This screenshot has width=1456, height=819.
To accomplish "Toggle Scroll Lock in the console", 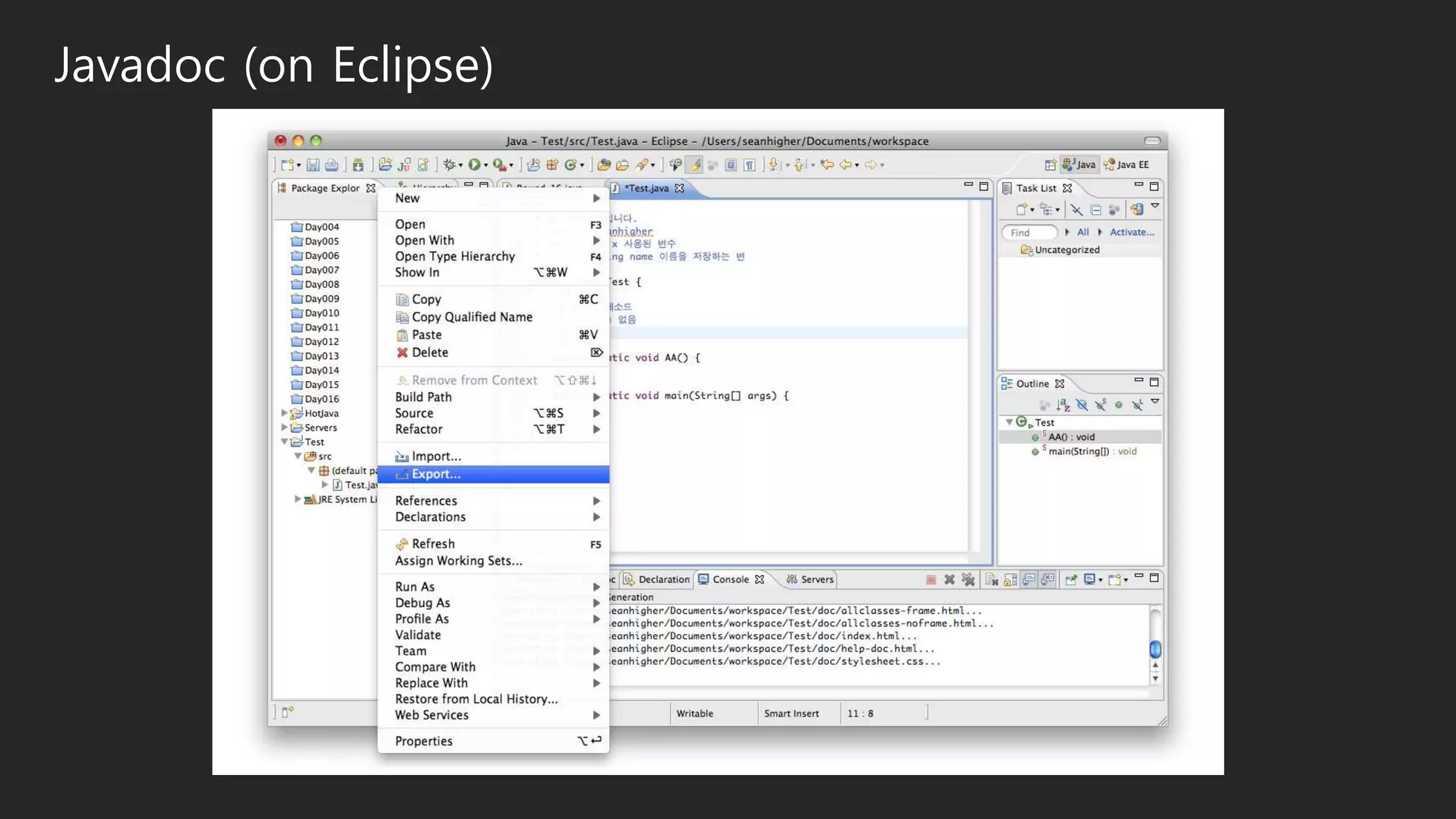I will click(x=1010, y=579).
